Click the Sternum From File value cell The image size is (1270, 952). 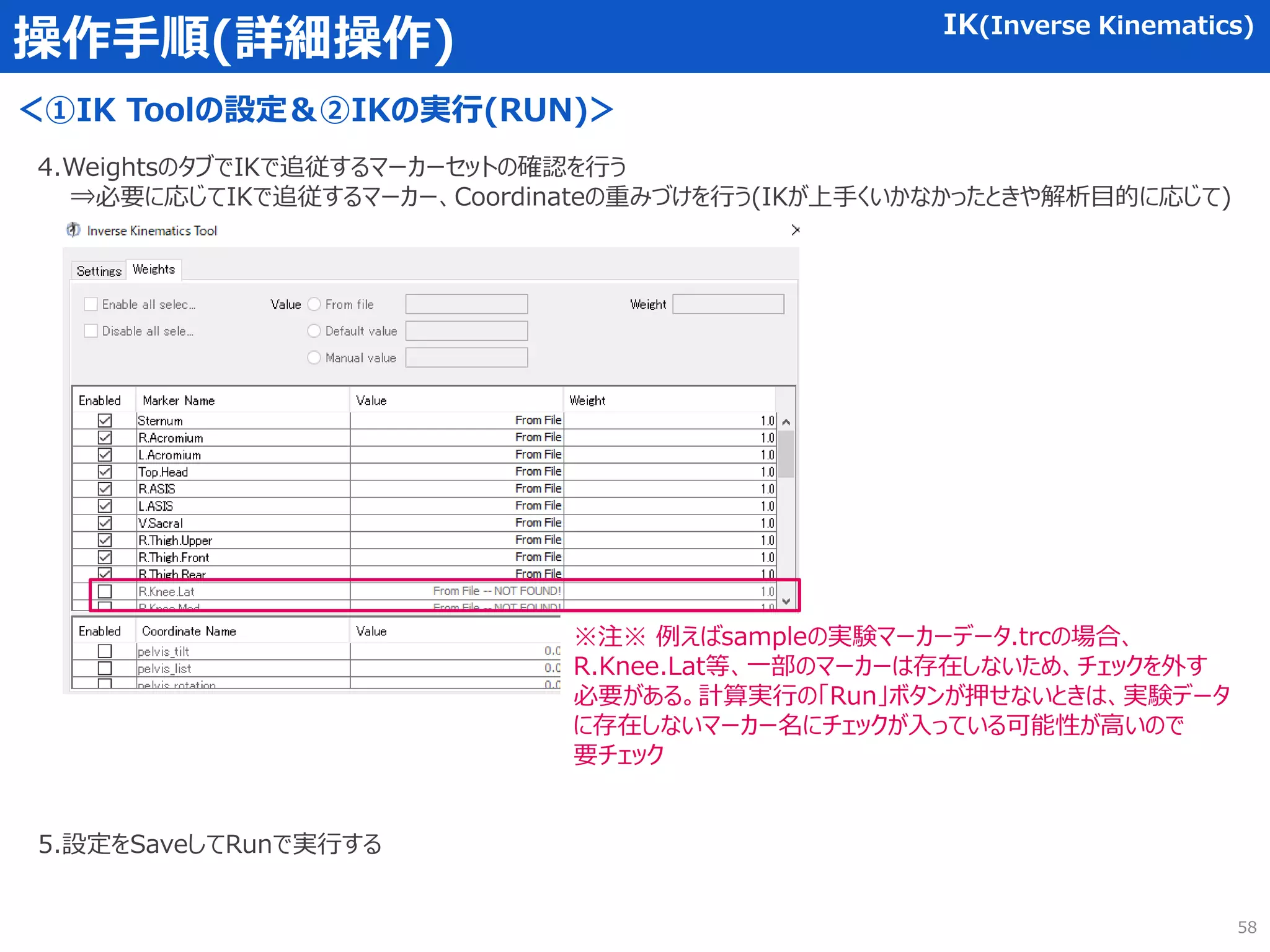[456, 420]
